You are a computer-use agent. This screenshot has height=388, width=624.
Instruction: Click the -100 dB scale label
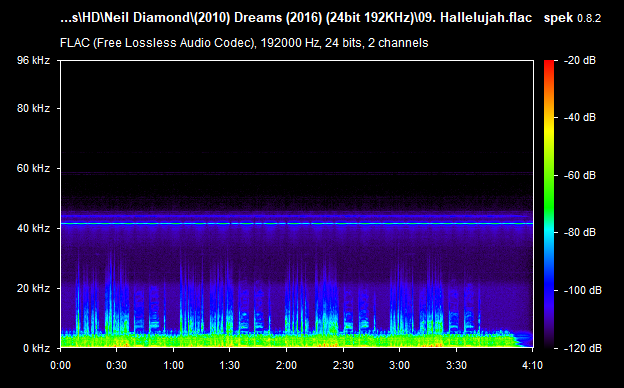[x=583, y=290]
